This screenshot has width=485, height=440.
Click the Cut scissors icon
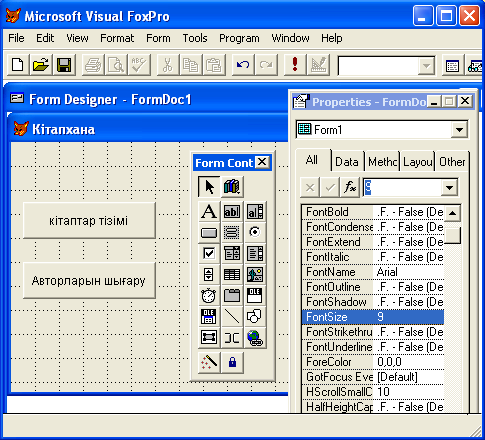pyautogui.click(x=168, y=65)
